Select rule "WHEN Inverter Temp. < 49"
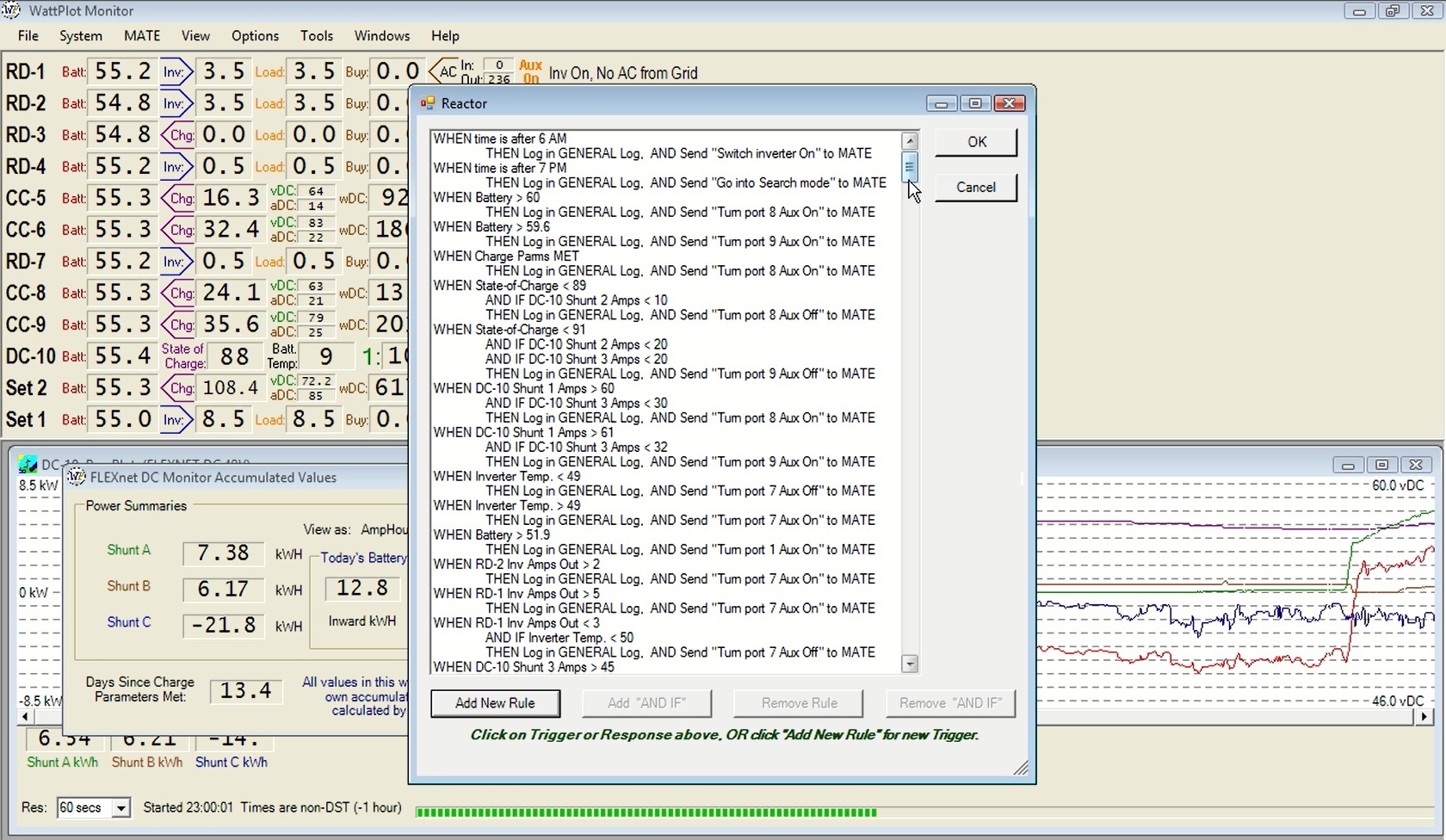 (507, 476)
